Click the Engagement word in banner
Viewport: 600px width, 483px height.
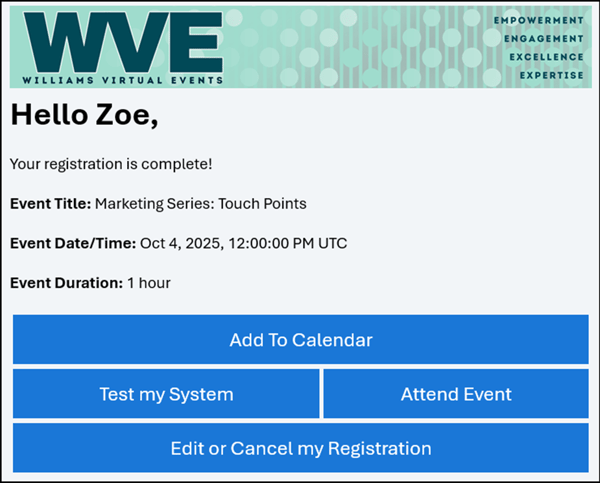tap(543, 39)
